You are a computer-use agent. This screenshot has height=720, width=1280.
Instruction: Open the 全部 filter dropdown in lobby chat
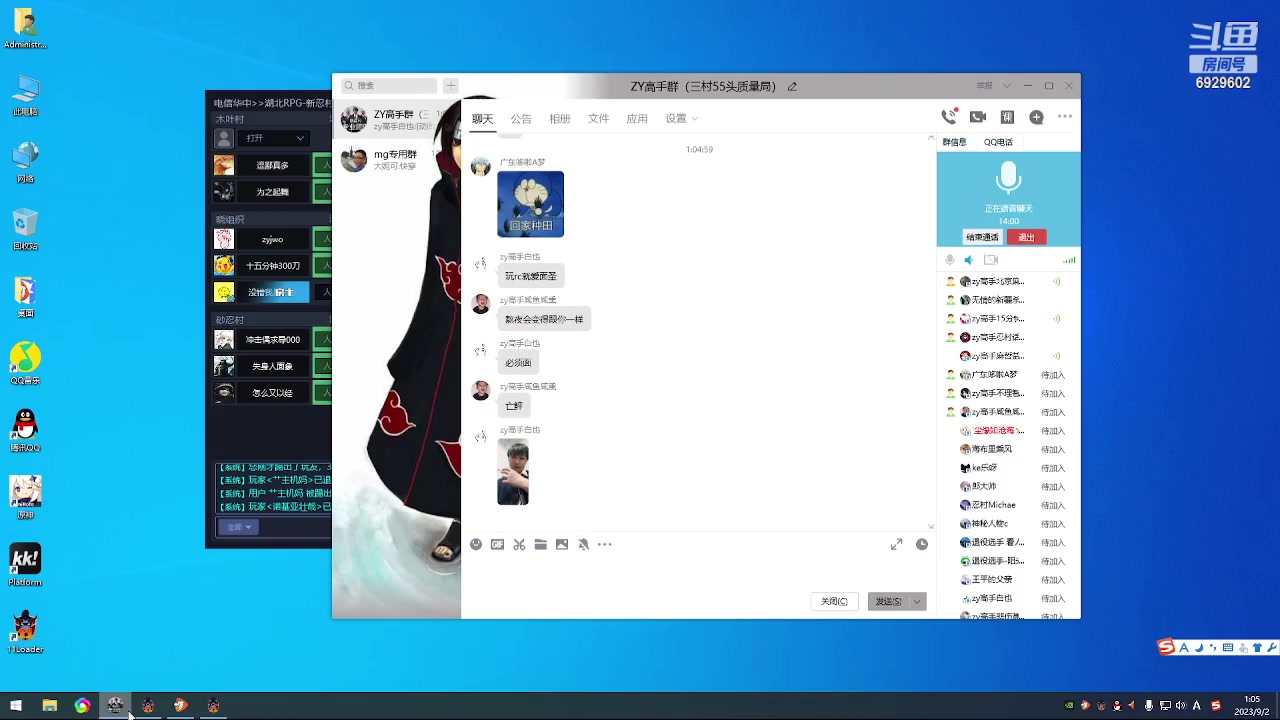240,527
